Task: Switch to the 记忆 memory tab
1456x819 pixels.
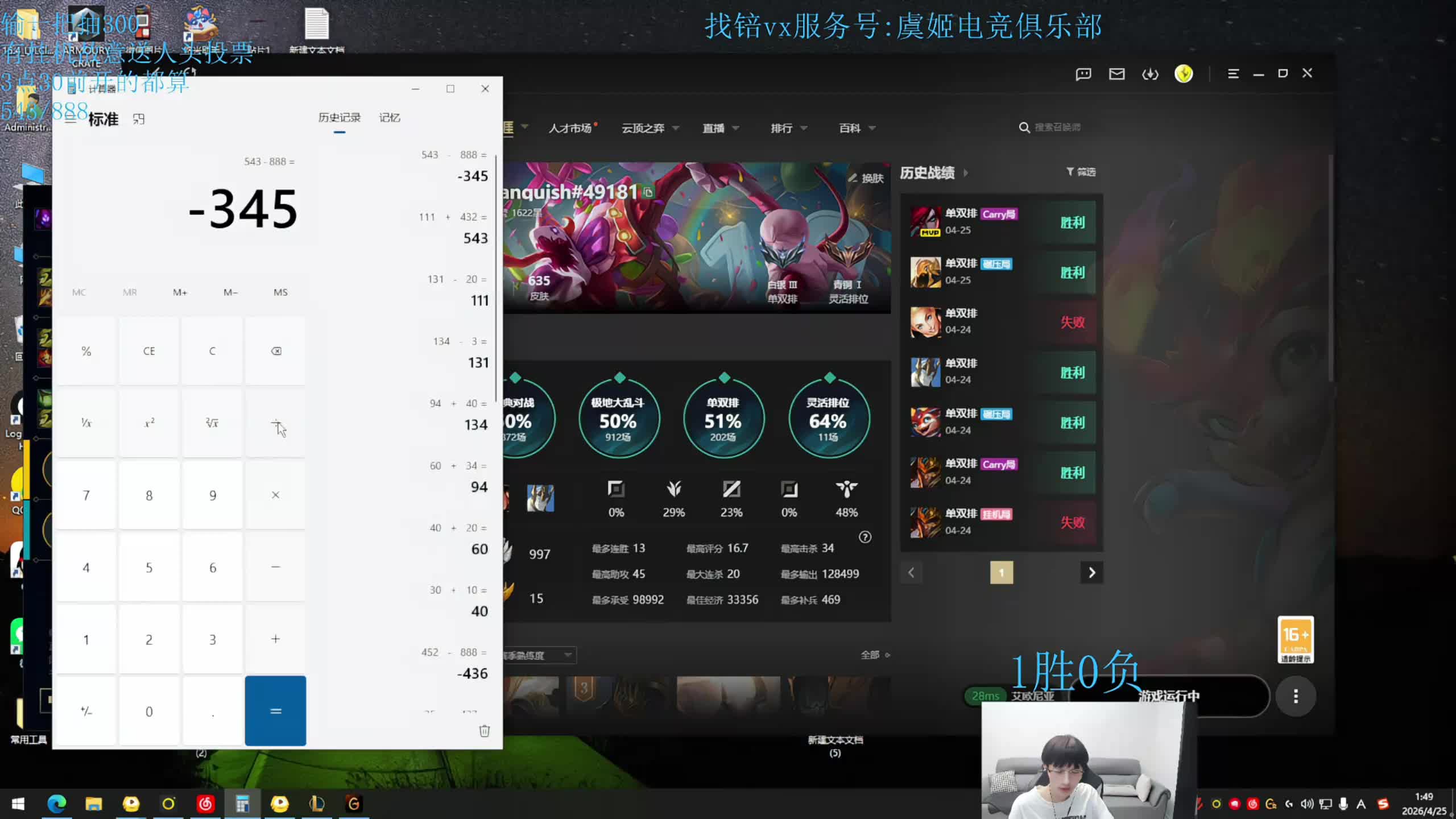Action: (390, 118)
